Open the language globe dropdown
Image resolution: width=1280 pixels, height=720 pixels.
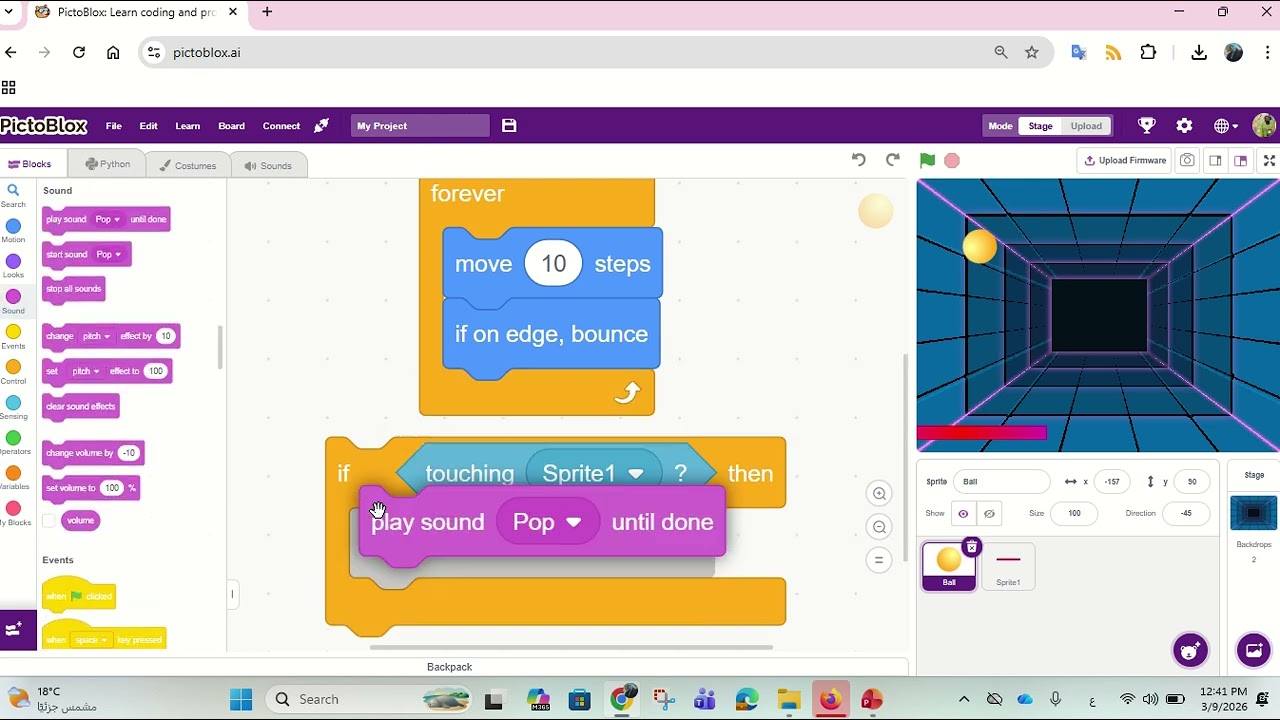(1226, 126)
